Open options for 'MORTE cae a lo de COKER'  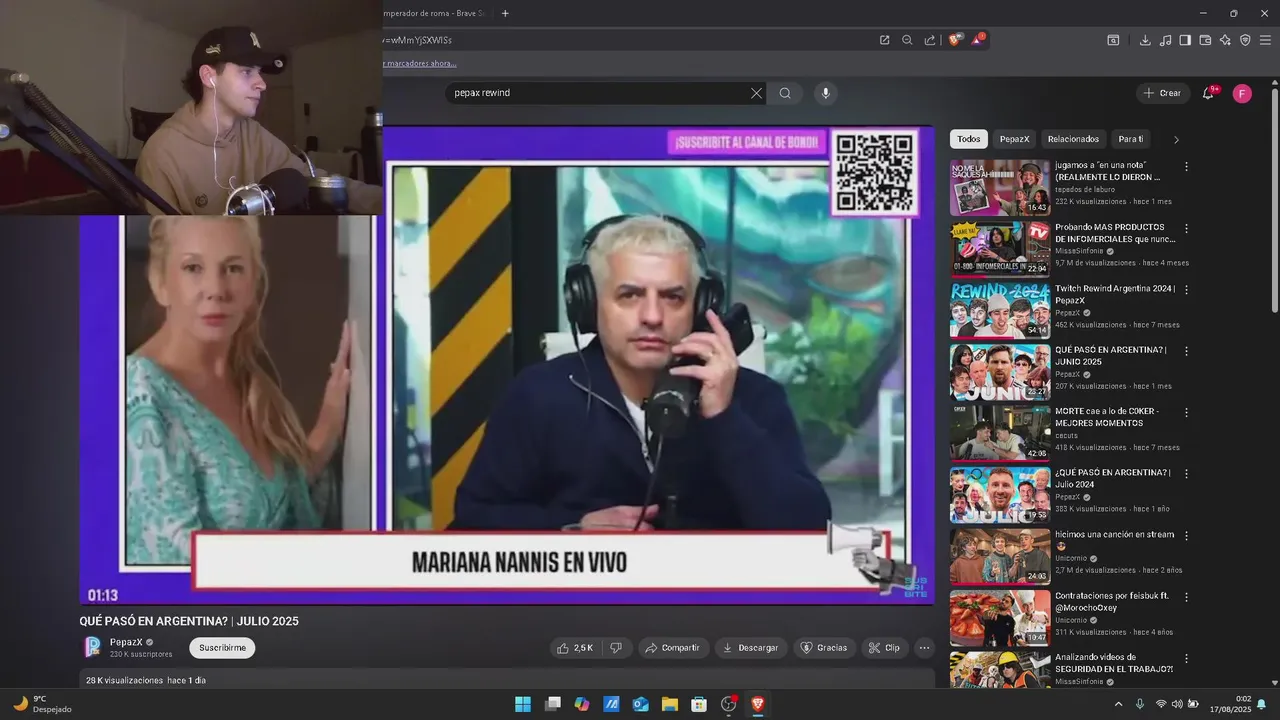pyautogui.click(x=1186, y=412)
